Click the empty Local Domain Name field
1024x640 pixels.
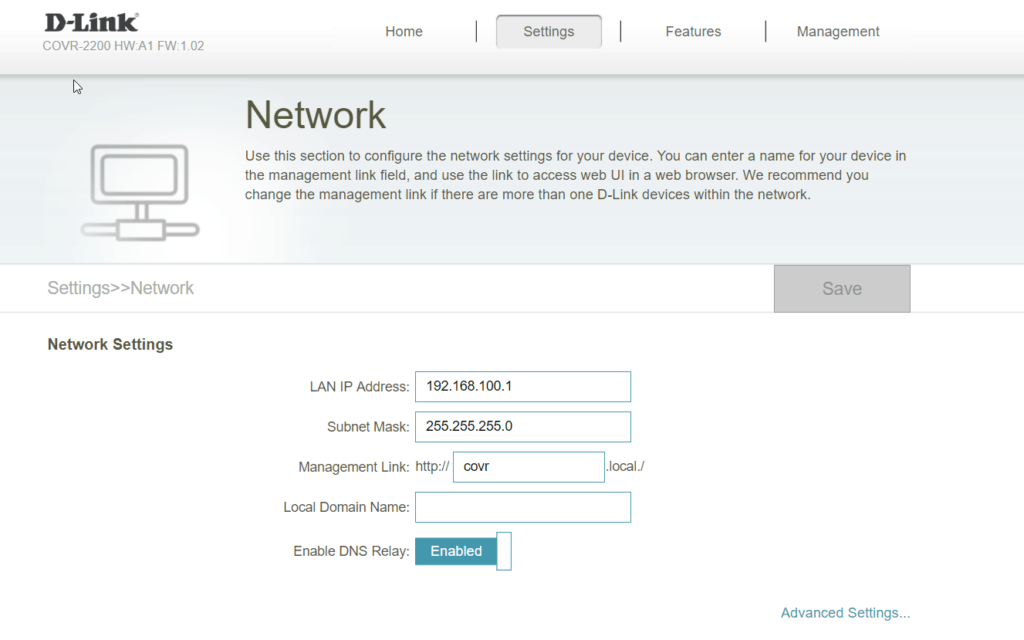point(523,507)
